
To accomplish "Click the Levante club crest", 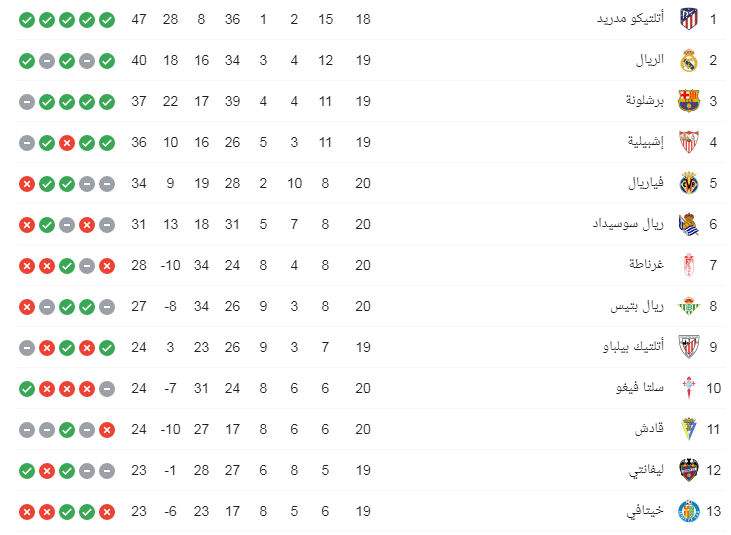I will point(689,470).
